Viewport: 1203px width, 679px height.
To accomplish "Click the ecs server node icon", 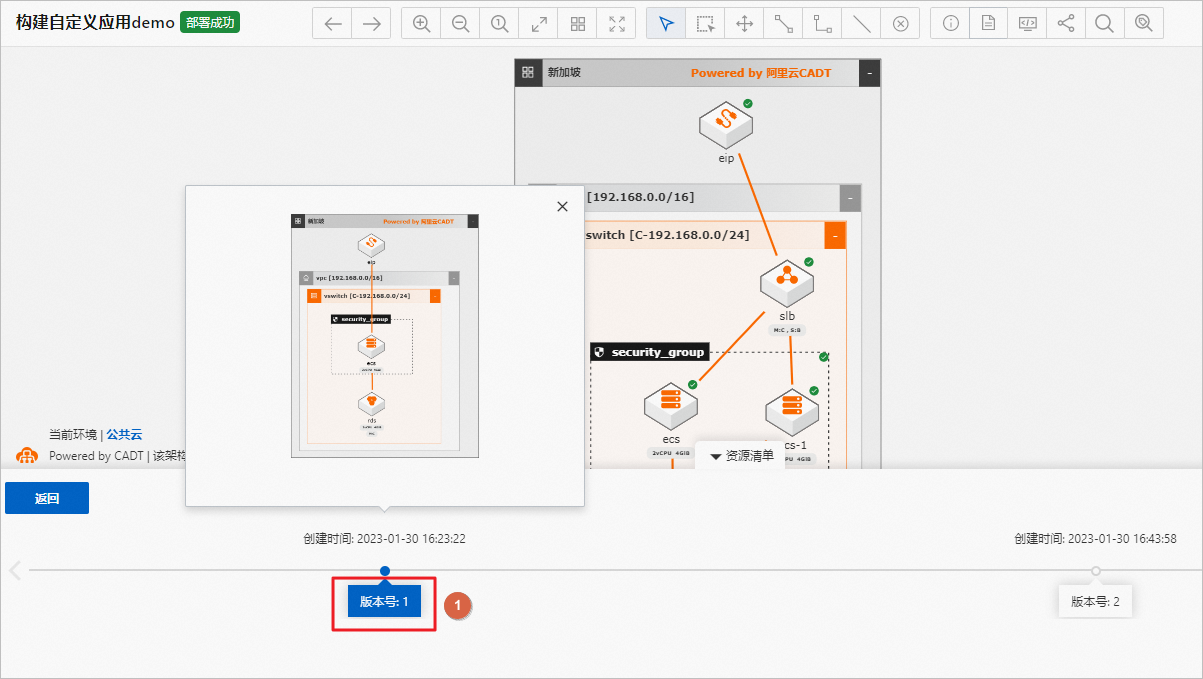I will (671, 405).
